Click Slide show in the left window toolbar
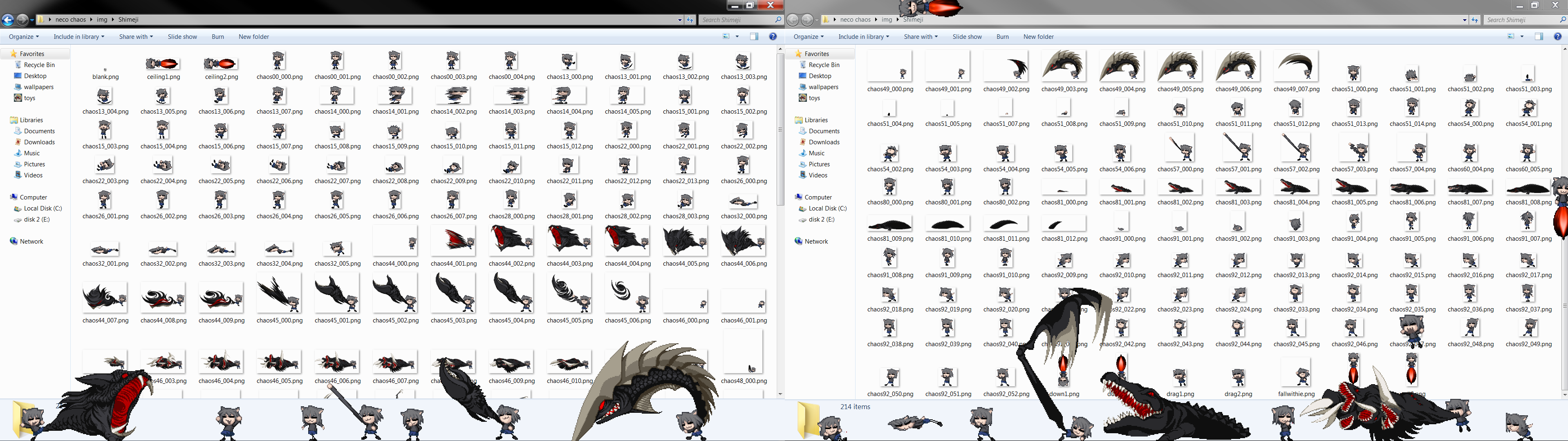This screenshot has width=1568, height=441. [x=182, y=36]
